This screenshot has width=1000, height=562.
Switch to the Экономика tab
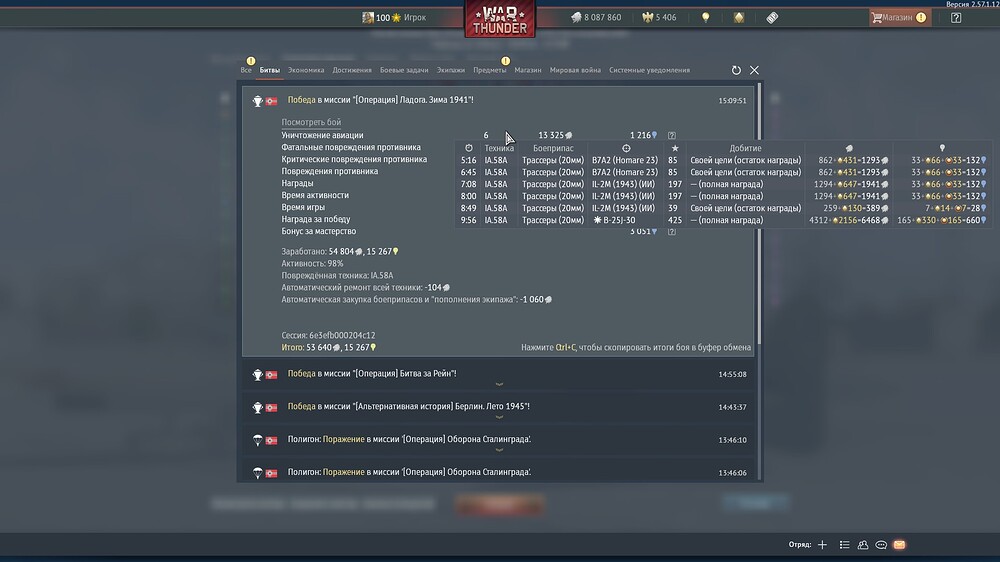click(305, 70)
